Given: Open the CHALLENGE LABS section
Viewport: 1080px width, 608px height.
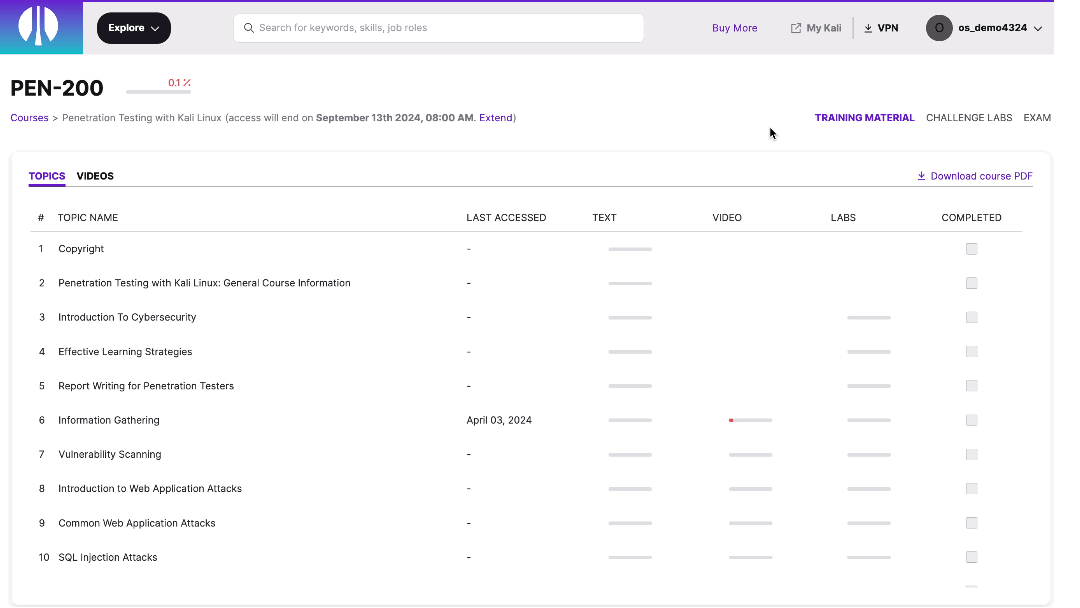Looking at the screenshot, I should pyautogui.click(x=968, y=117).
